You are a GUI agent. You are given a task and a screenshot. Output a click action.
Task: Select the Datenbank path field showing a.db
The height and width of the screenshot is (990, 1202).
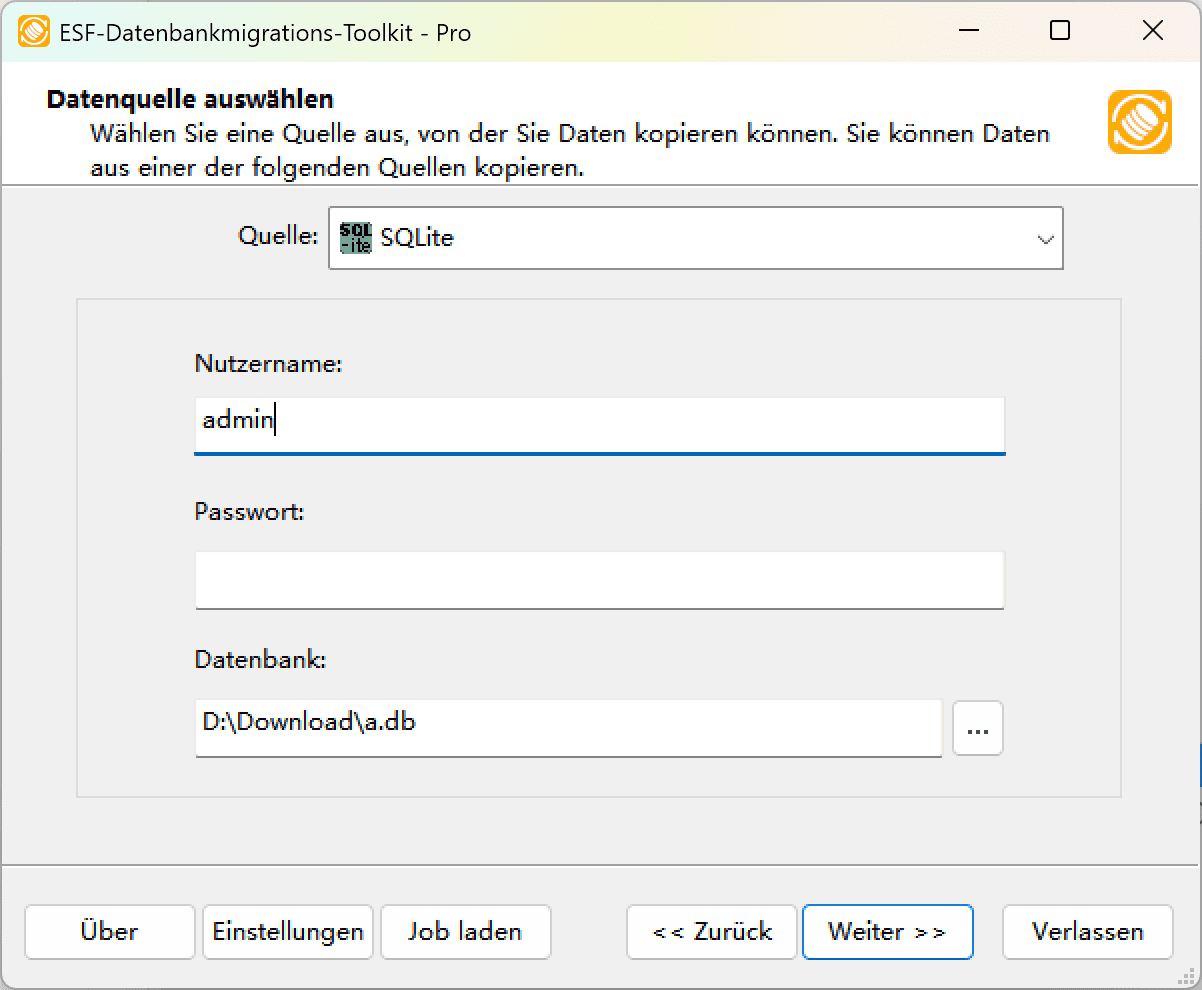(568, 728)
